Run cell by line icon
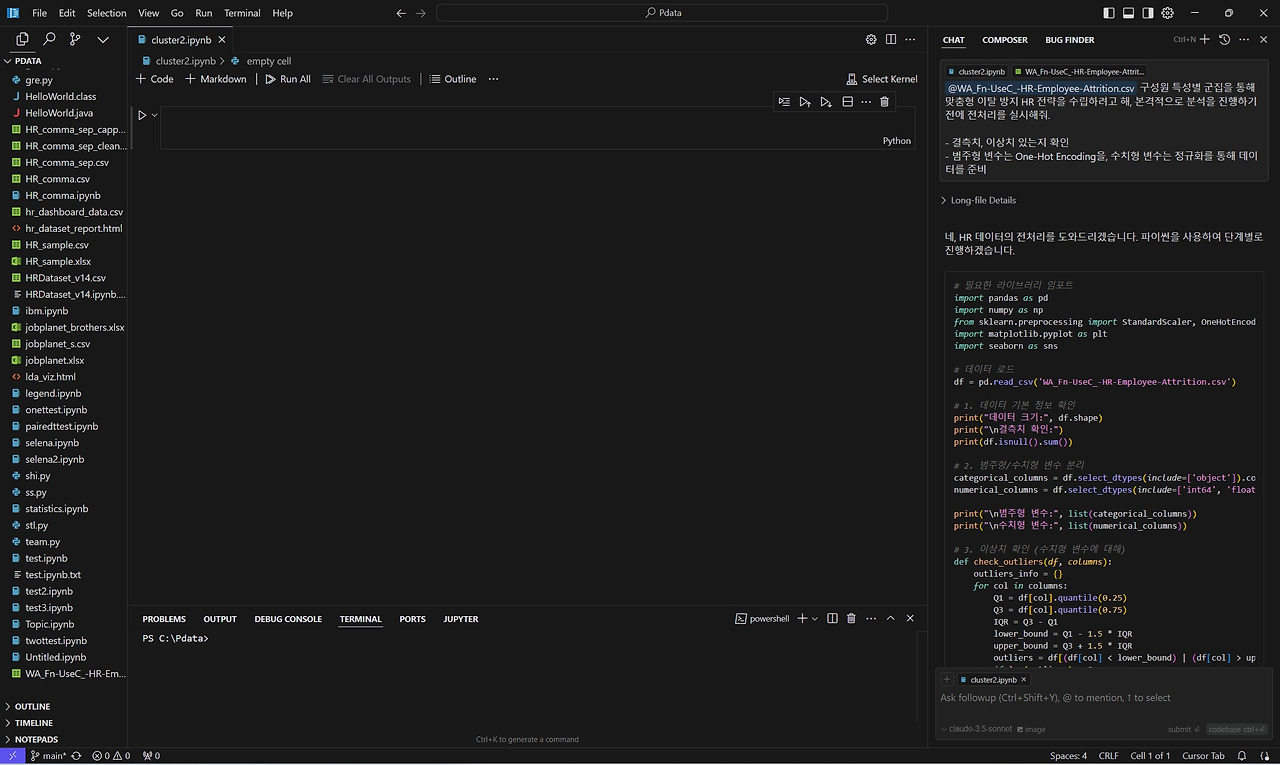 click(784, 102)
